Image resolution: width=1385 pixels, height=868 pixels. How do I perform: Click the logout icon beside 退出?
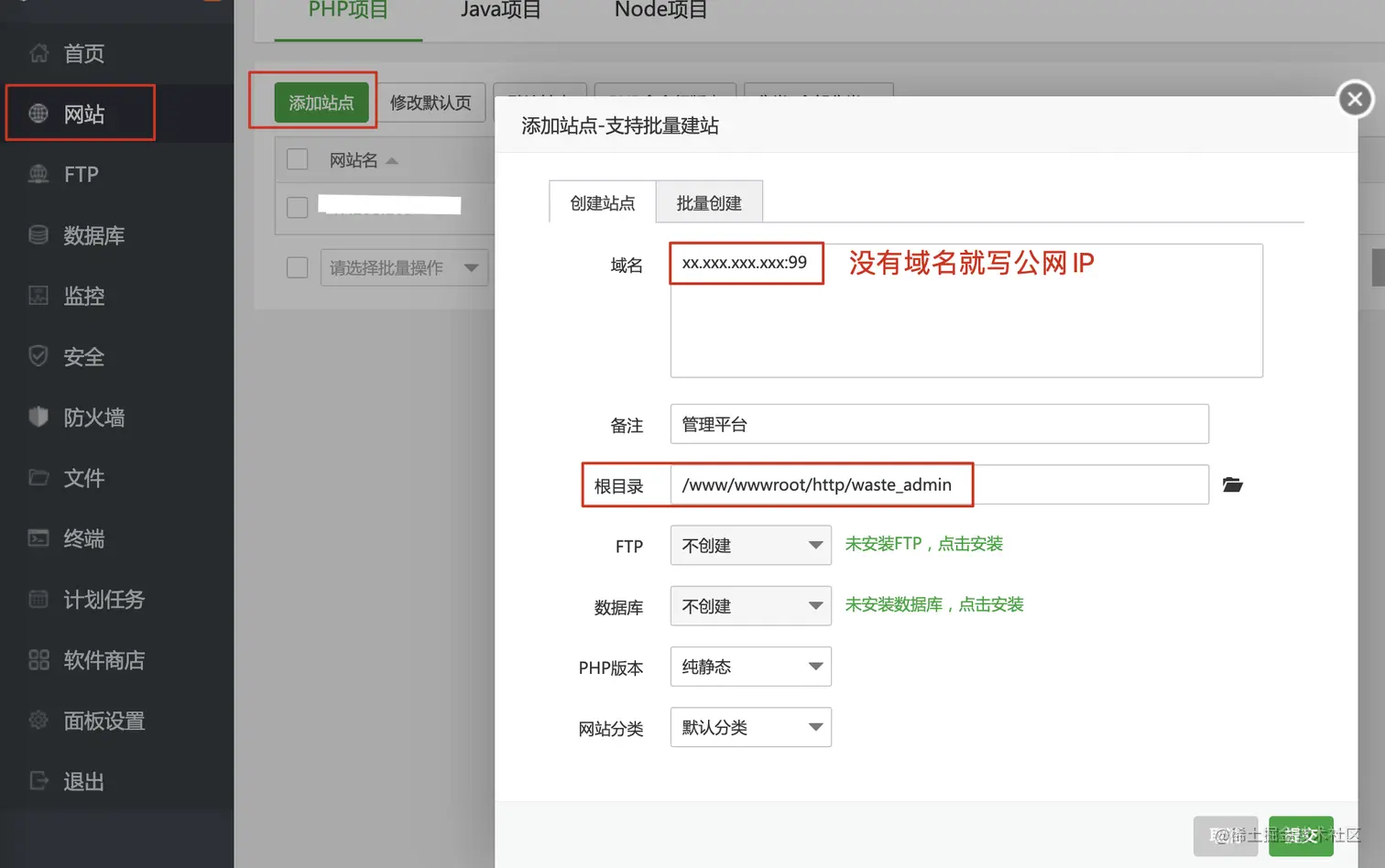point(38,781)
